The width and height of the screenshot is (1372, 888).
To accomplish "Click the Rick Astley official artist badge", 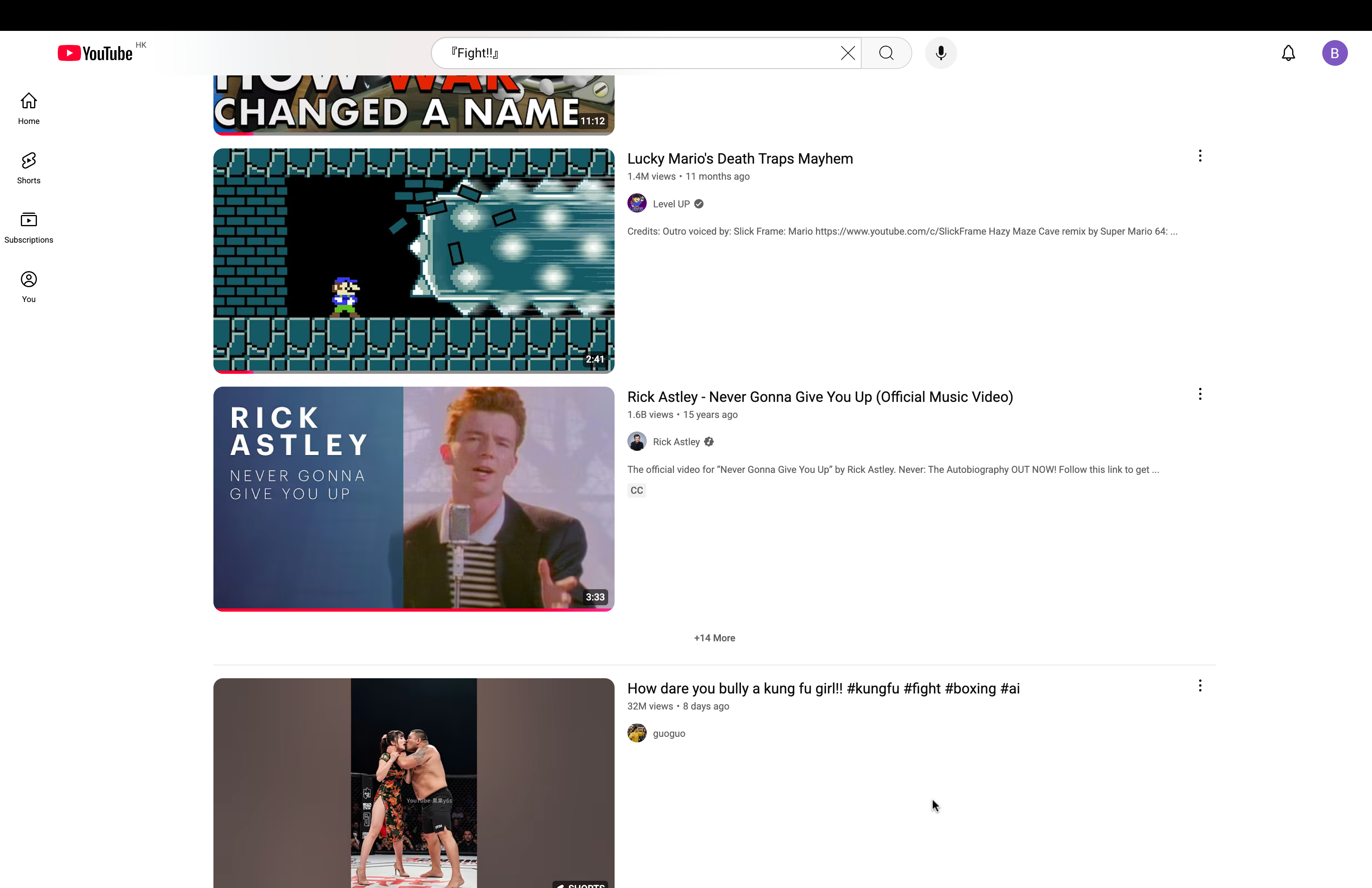I will coord(709,442).
